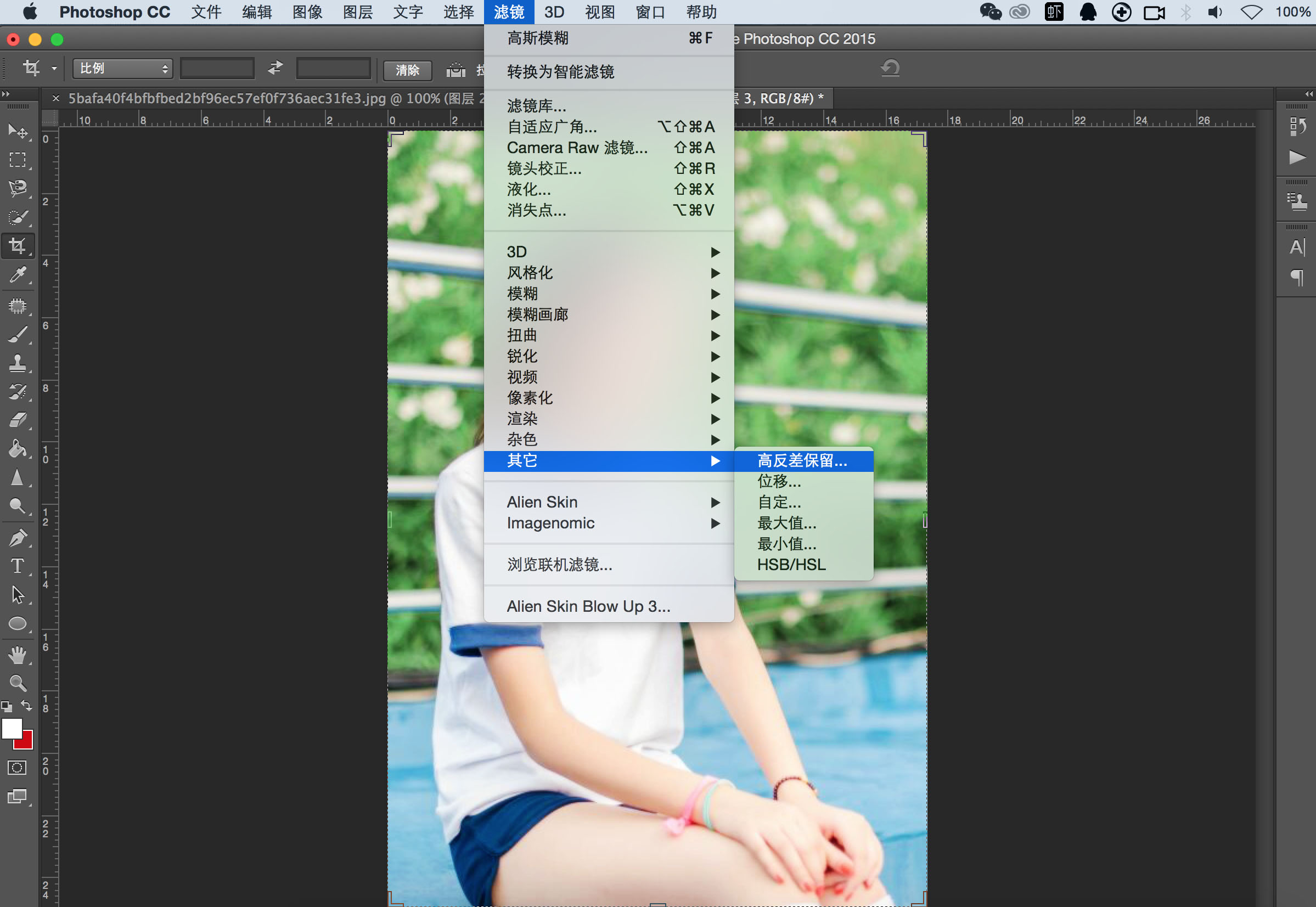Open the 图层 menu in menu bar
This screenshot has height=907, width=1316.
pos(357,12)
